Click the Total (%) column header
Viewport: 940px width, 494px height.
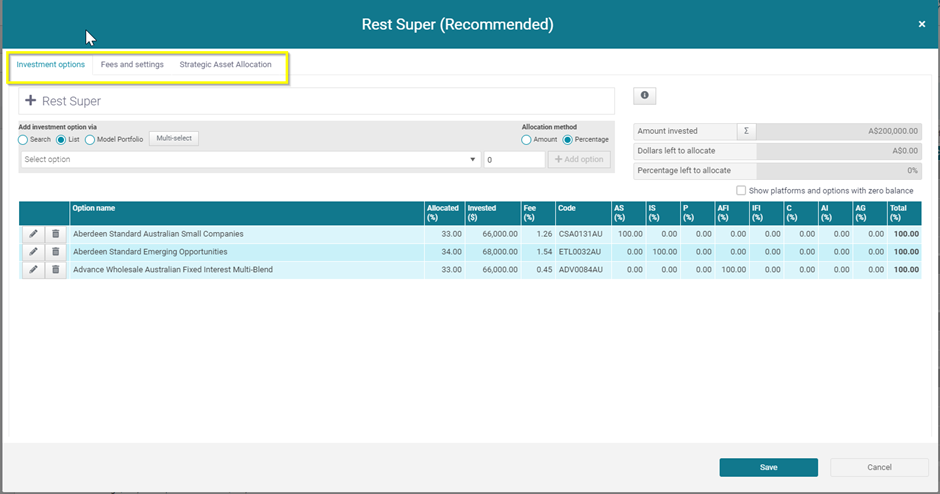point(904,213)
